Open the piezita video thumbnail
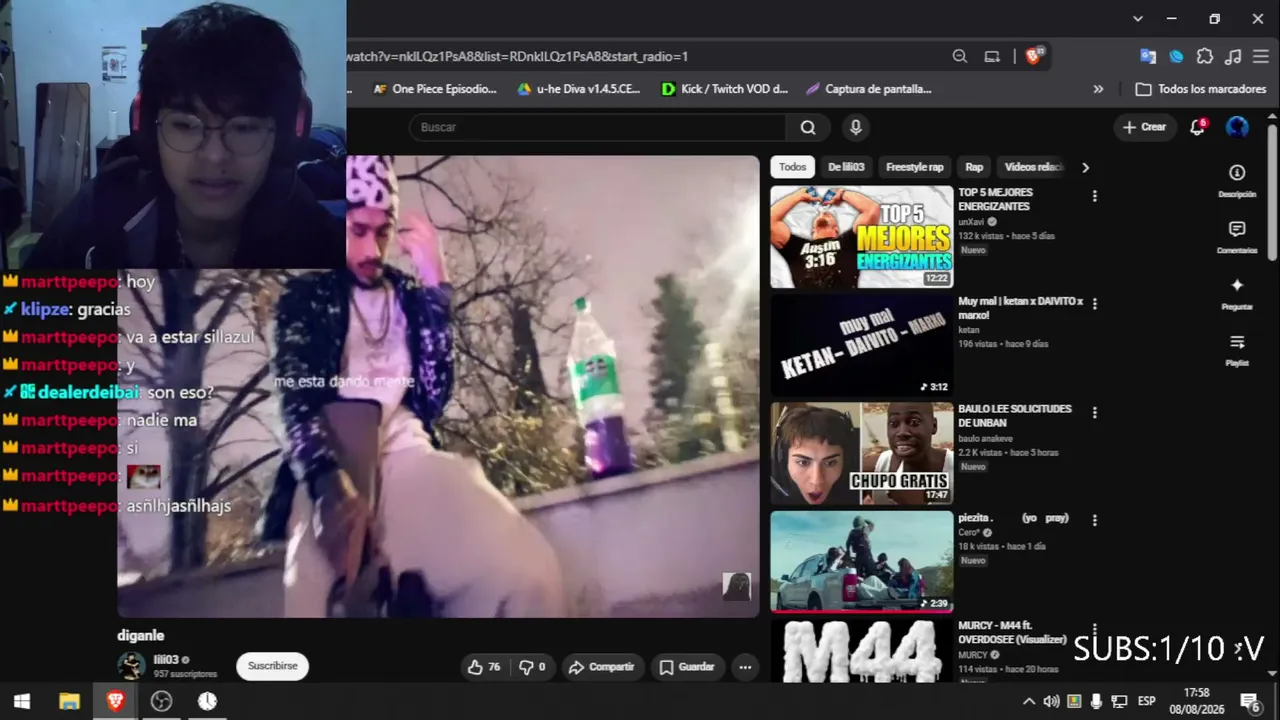Screen dimensions: 1280x720 pos(861,561)
